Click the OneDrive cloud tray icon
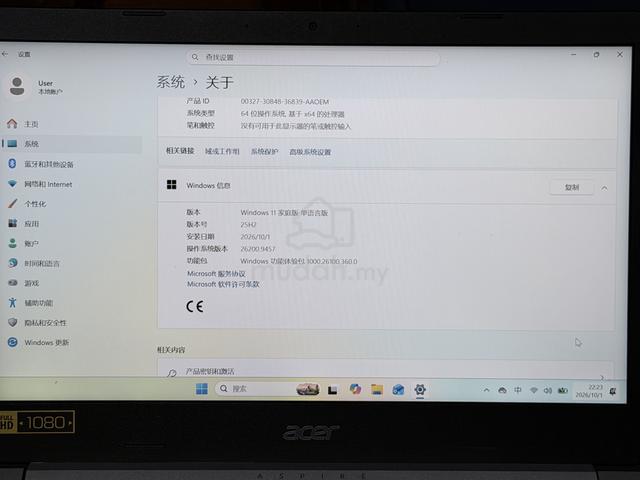640x480 pixels. click(502, 391)
